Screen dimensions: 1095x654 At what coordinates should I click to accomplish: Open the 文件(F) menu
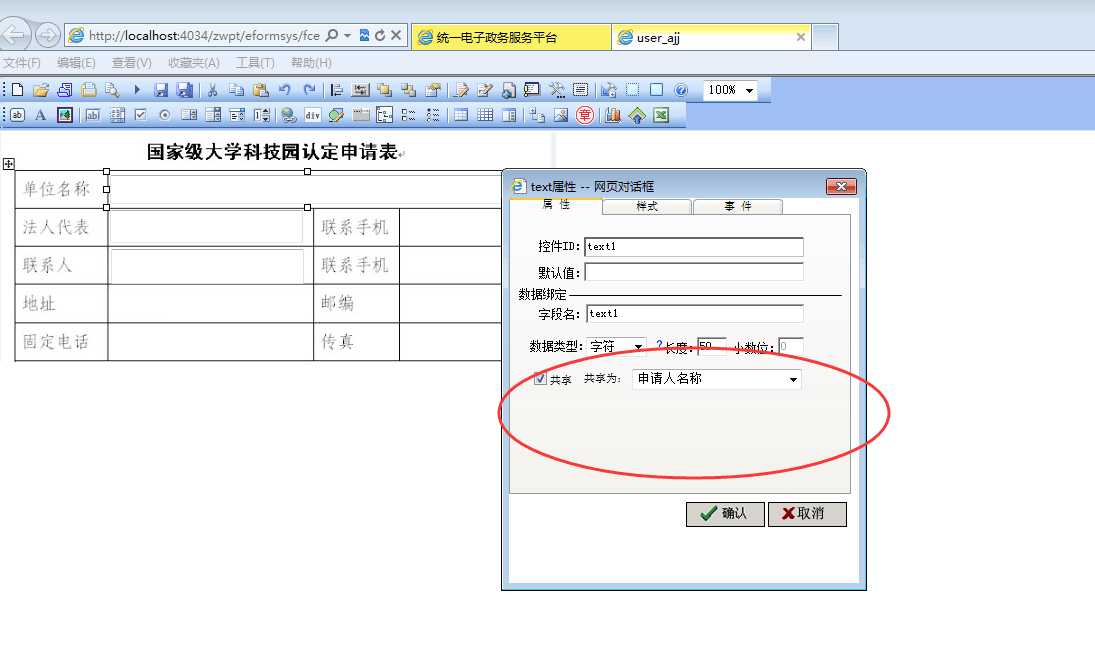click(x=22, y=62)
